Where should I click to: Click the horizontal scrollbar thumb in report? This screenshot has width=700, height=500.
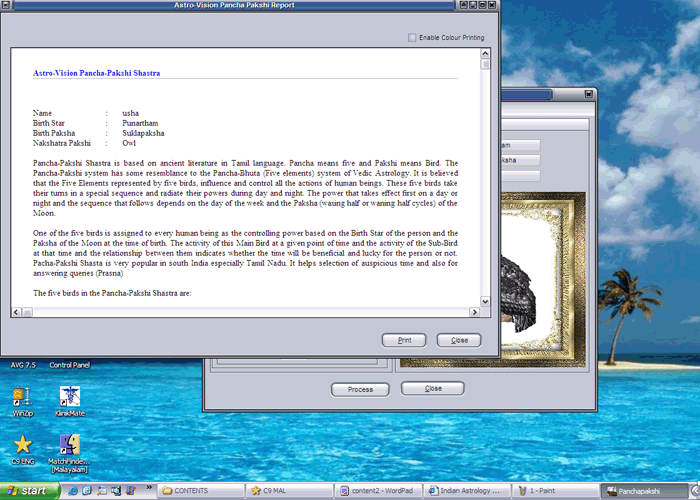pos(27,312)
